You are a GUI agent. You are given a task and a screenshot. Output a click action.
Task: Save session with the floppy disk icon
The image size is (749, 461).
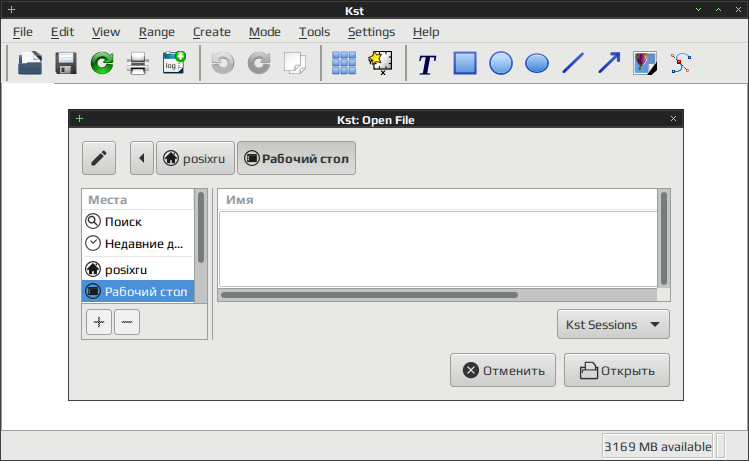(x=66, y=63)
